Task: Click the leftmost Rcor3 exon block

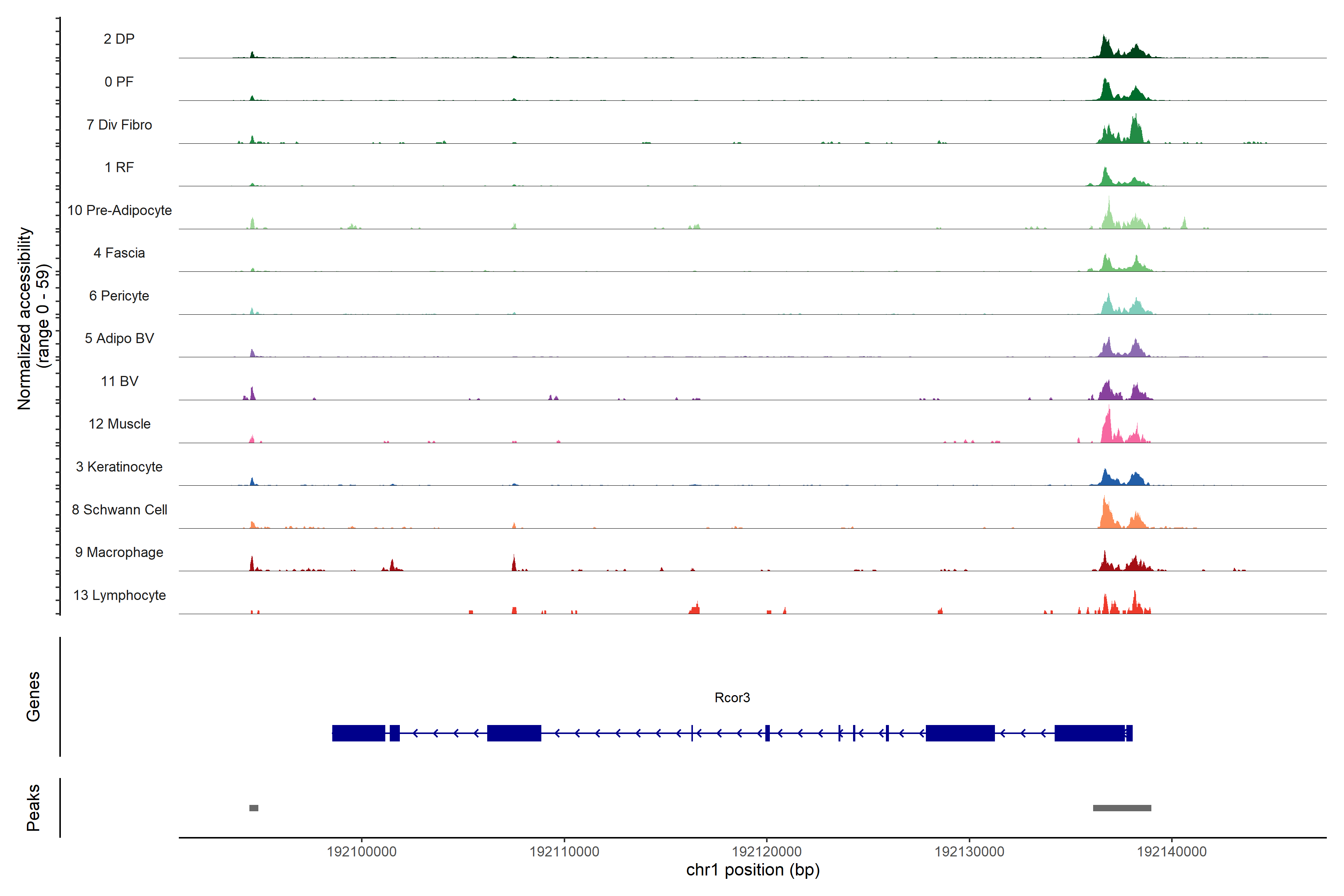Action: click(358, 733)
